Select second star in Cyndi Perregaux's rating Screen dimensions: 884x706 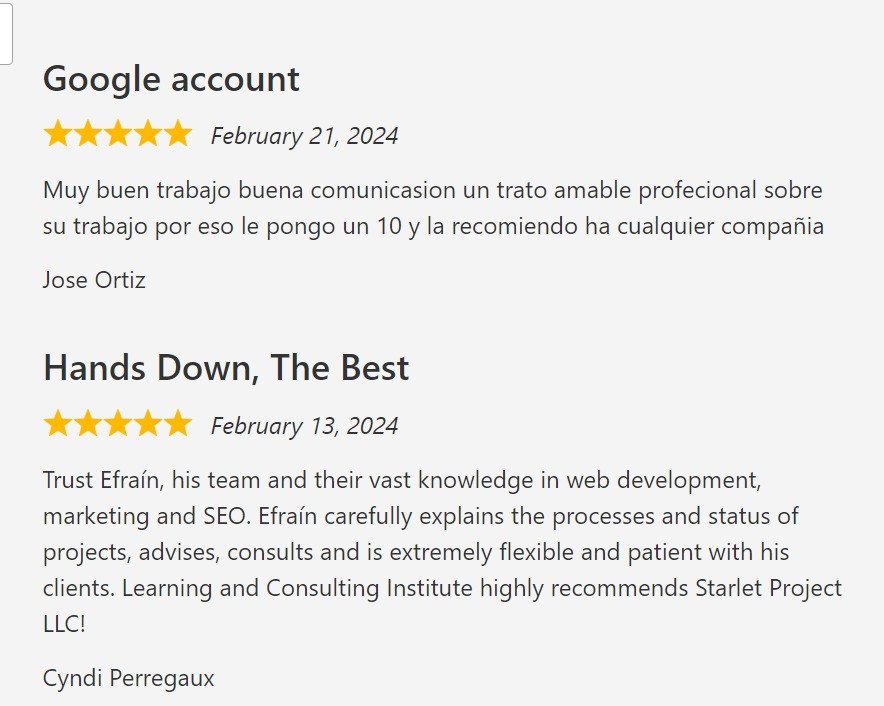(x=88, y=424)
